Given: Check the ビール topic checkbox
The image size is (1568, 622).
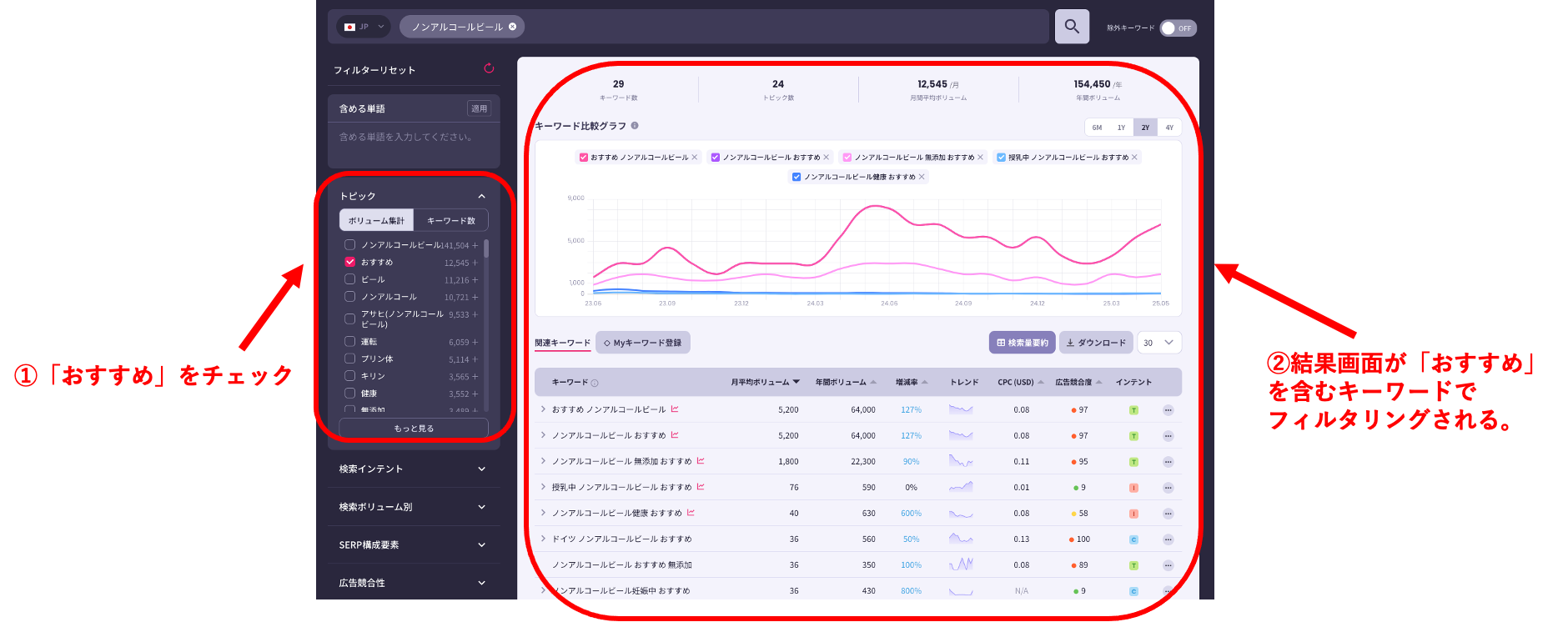Looking at the screenshot, I should tap(350, 279).
